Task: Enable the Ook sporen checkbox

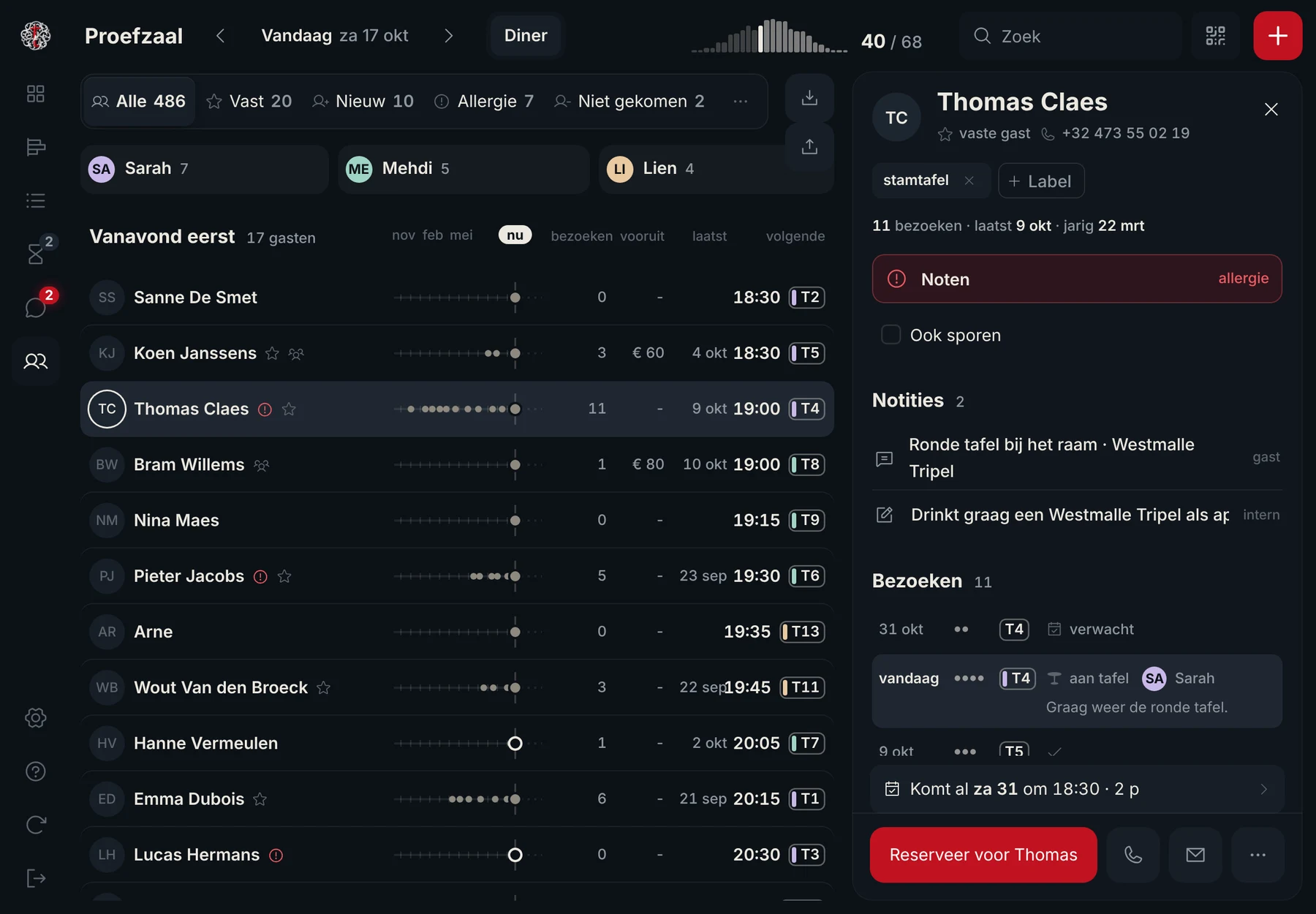Action: pyautogui.click(x=890, y=335)
